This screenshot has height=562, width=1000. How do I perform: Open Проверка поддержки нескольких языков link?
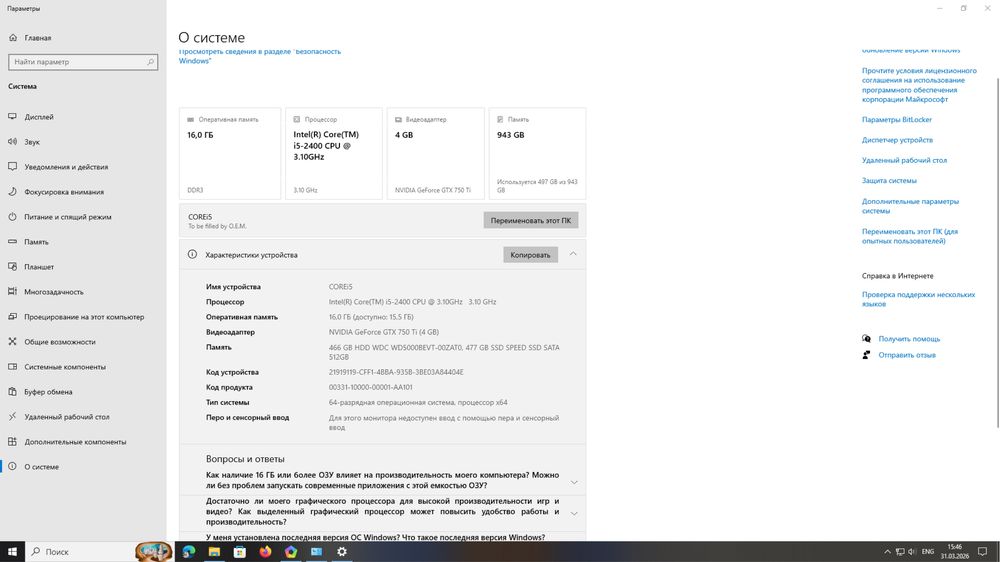coord(918,299)
